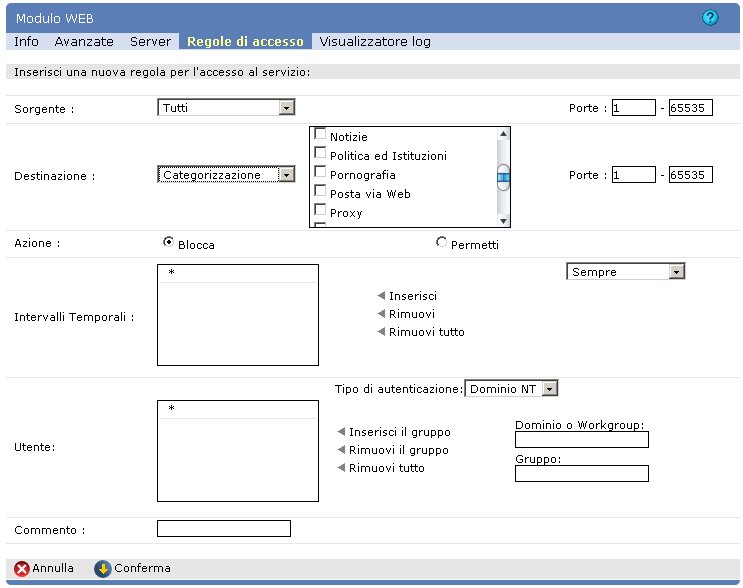Click Inserisci il gruppo arrow
Screen dimensions: 743x588
click(341, 432)
